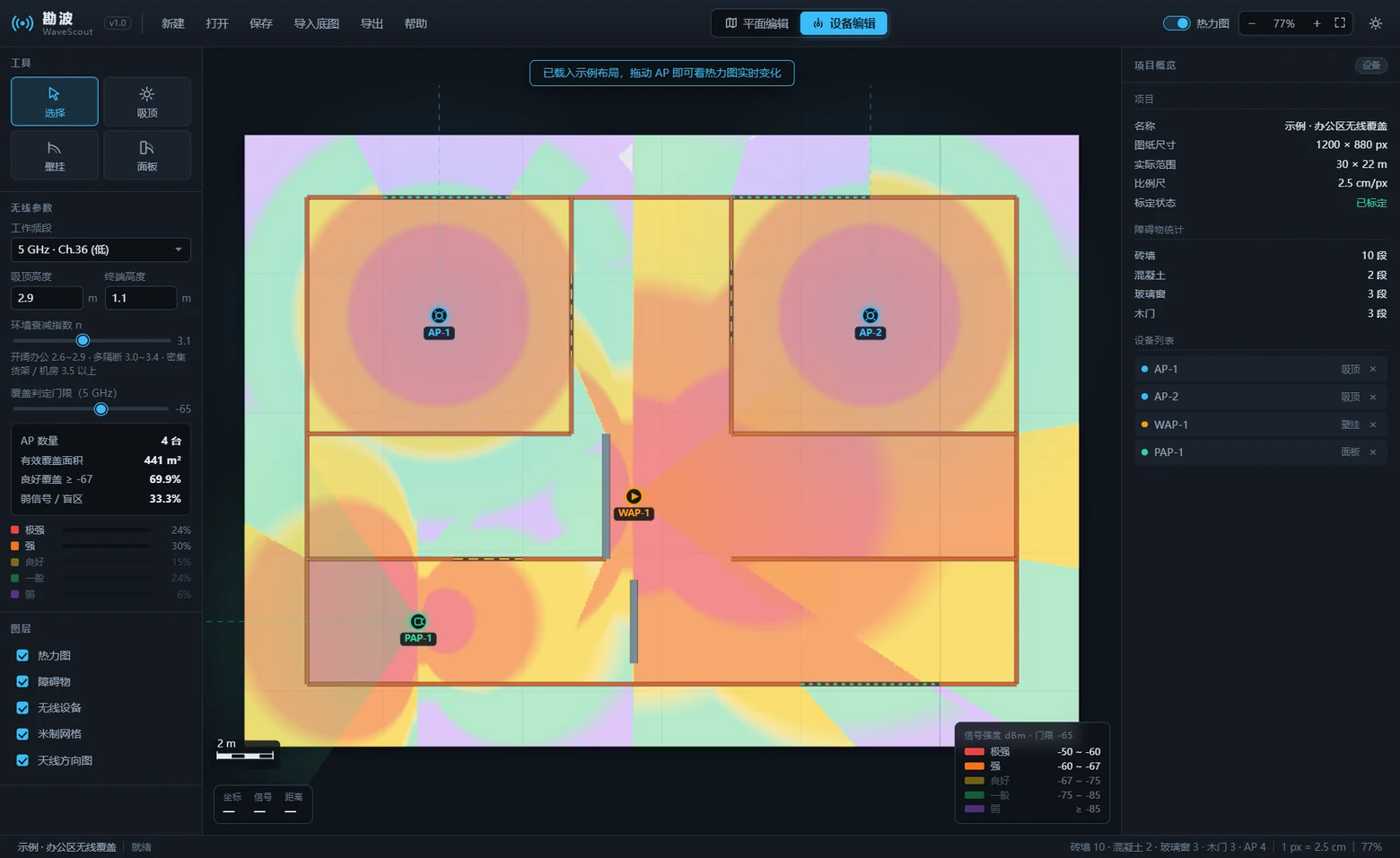This screenshot has width=1400, height=858.
Task: Uncheck the 热力图 layer checkbox
Action: pos(22,655)
